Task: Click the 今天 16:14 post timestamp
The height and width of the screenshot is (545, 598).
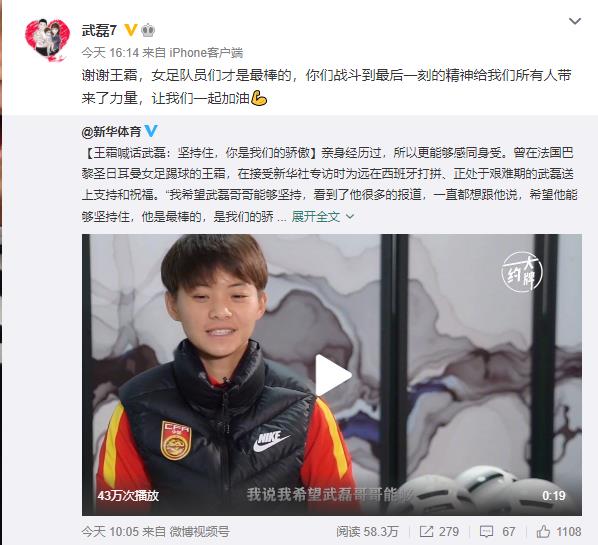Action: (x=110, y=53)
